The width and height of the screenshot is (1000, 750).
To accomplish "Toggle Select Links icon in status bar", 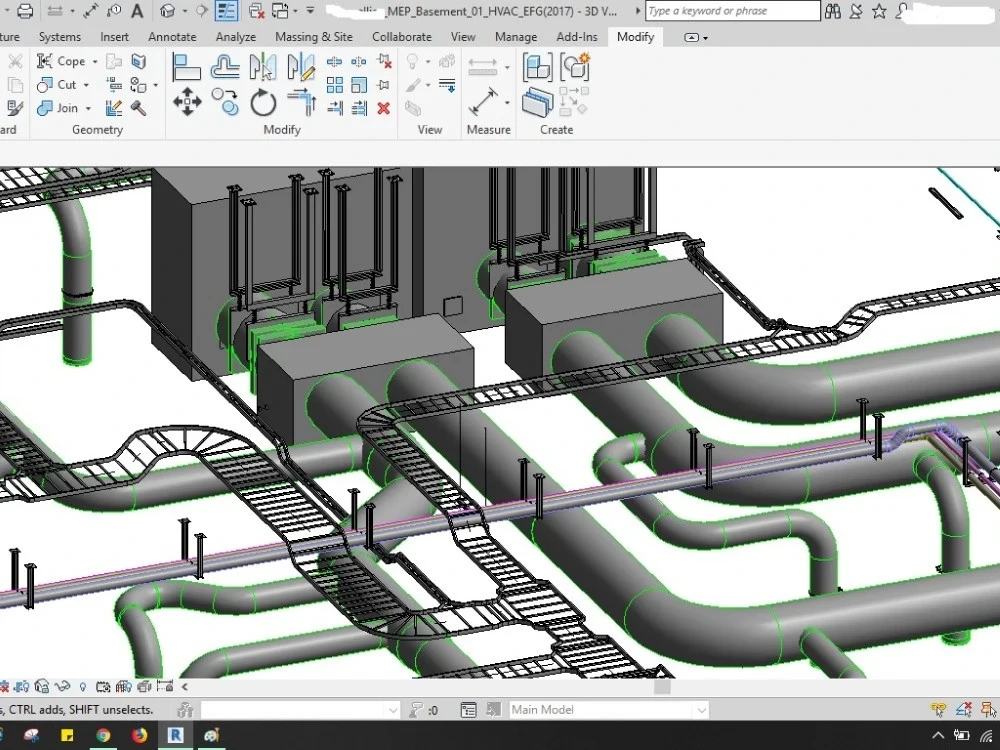I will coord(938,709).
